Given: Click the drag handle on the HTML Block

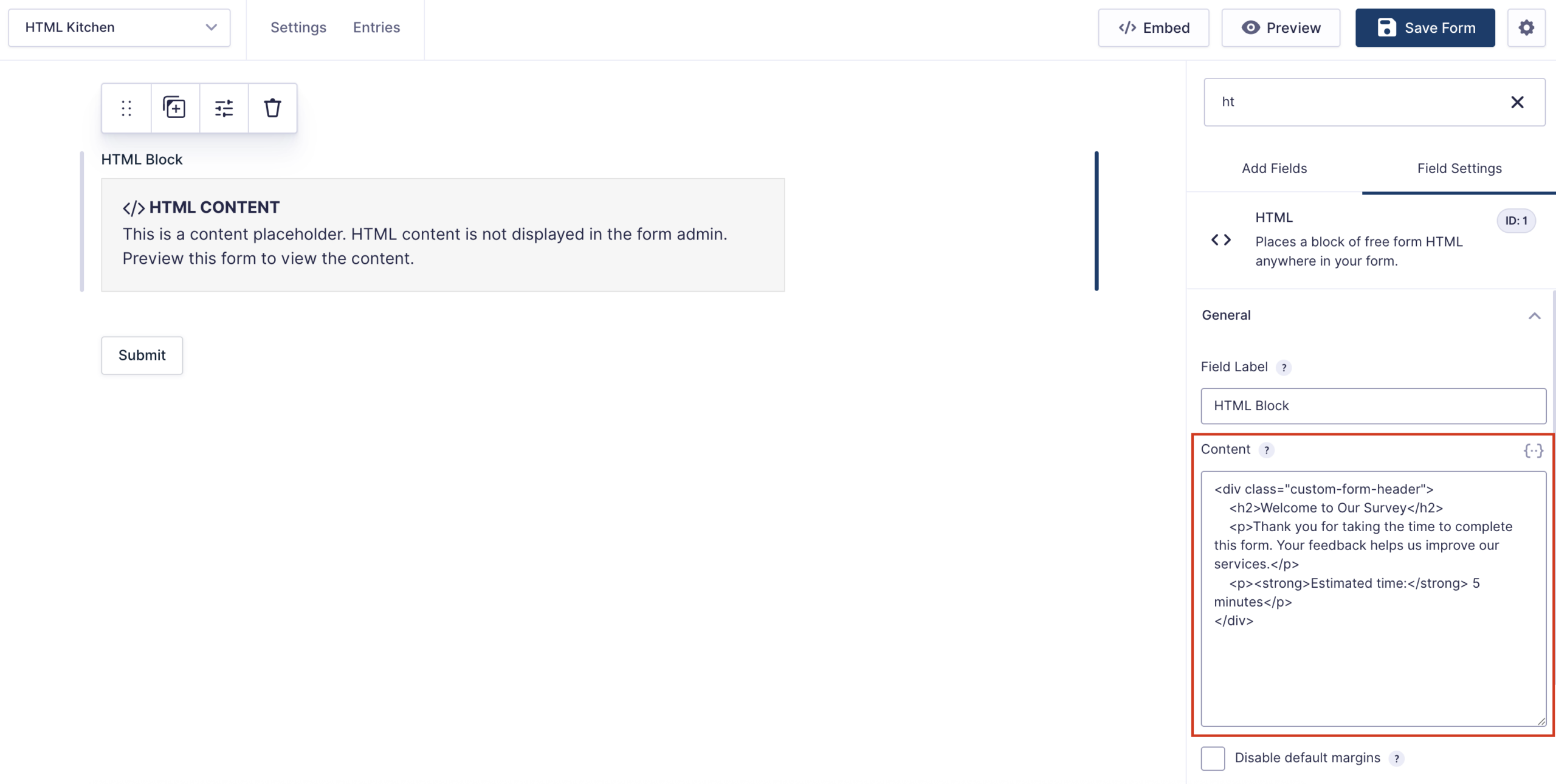Looking at the screenshot, I should (x=126, y=108).
